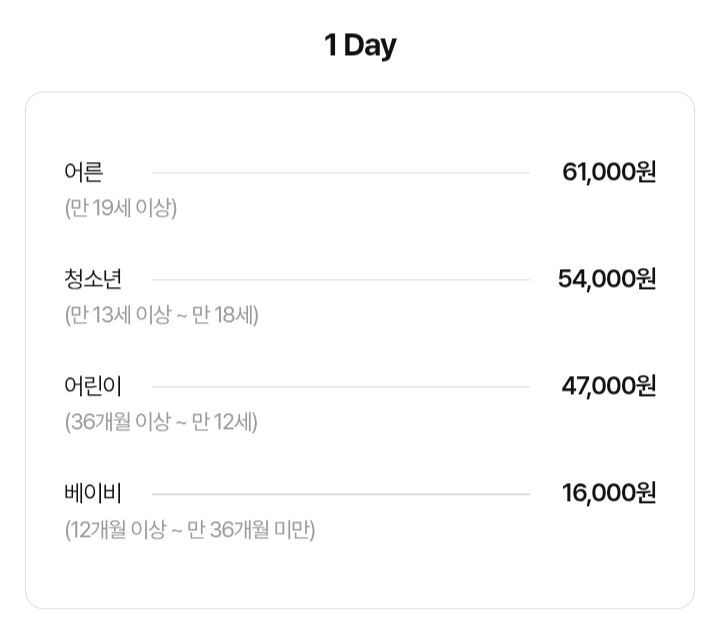
Task: Click the (36개월 이상 ~ 만 12세) note
Action: (x=161, y=422)
